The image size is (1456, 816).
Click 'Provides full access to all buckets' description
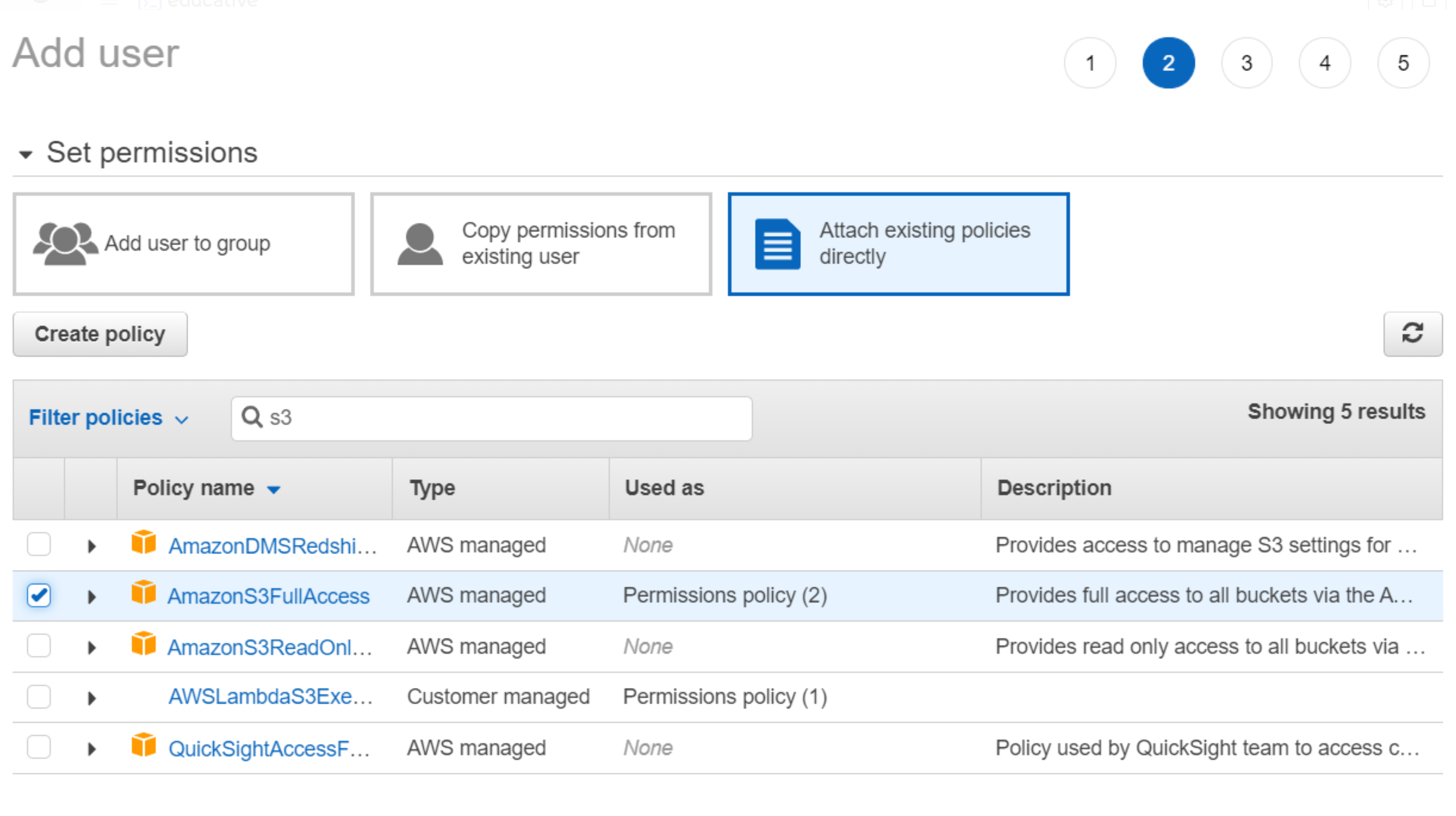[x=1204, y=595]
